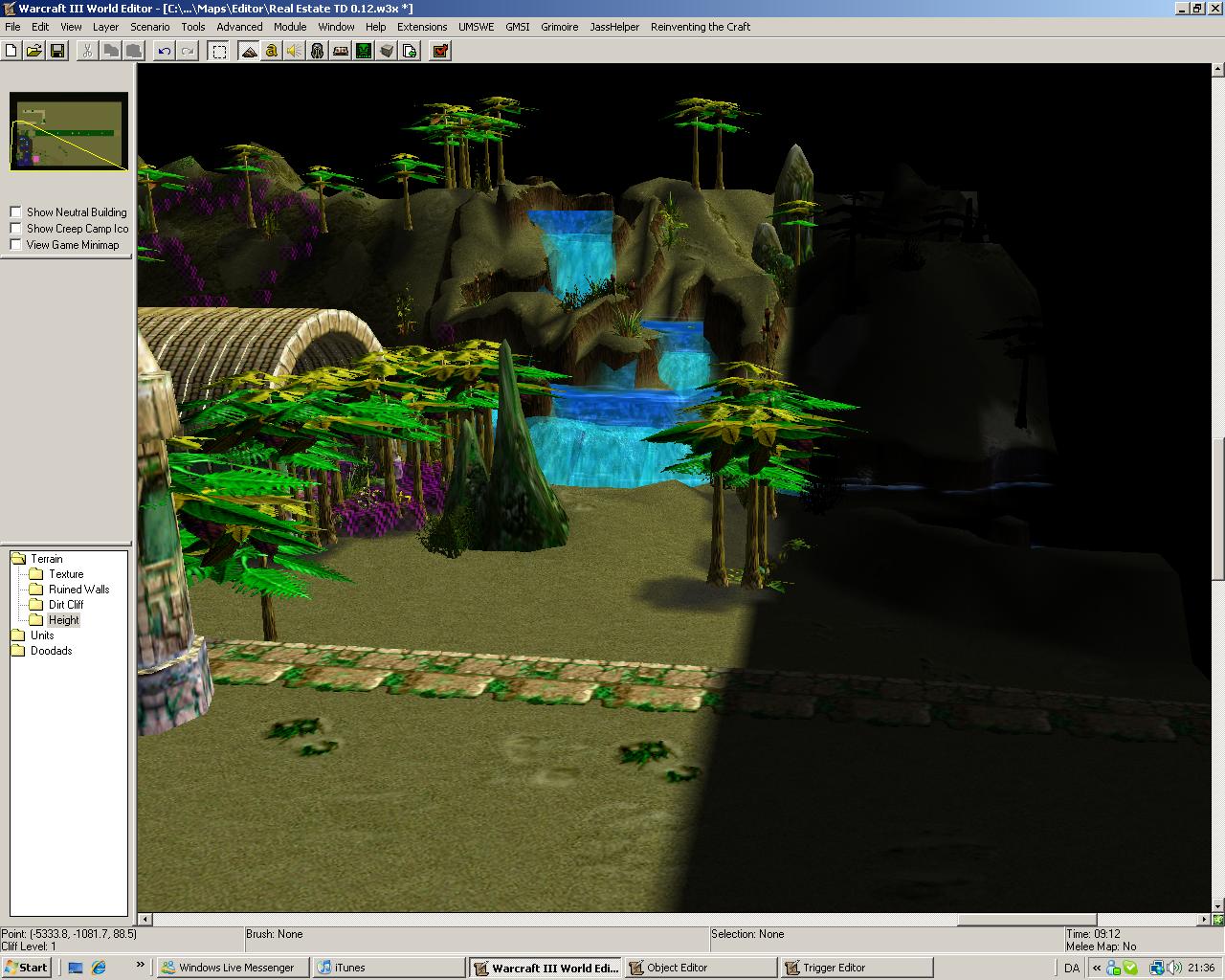Save map using floppy disk icon
Viewport: 1225px width, 980px height.
tap(57, 51)
